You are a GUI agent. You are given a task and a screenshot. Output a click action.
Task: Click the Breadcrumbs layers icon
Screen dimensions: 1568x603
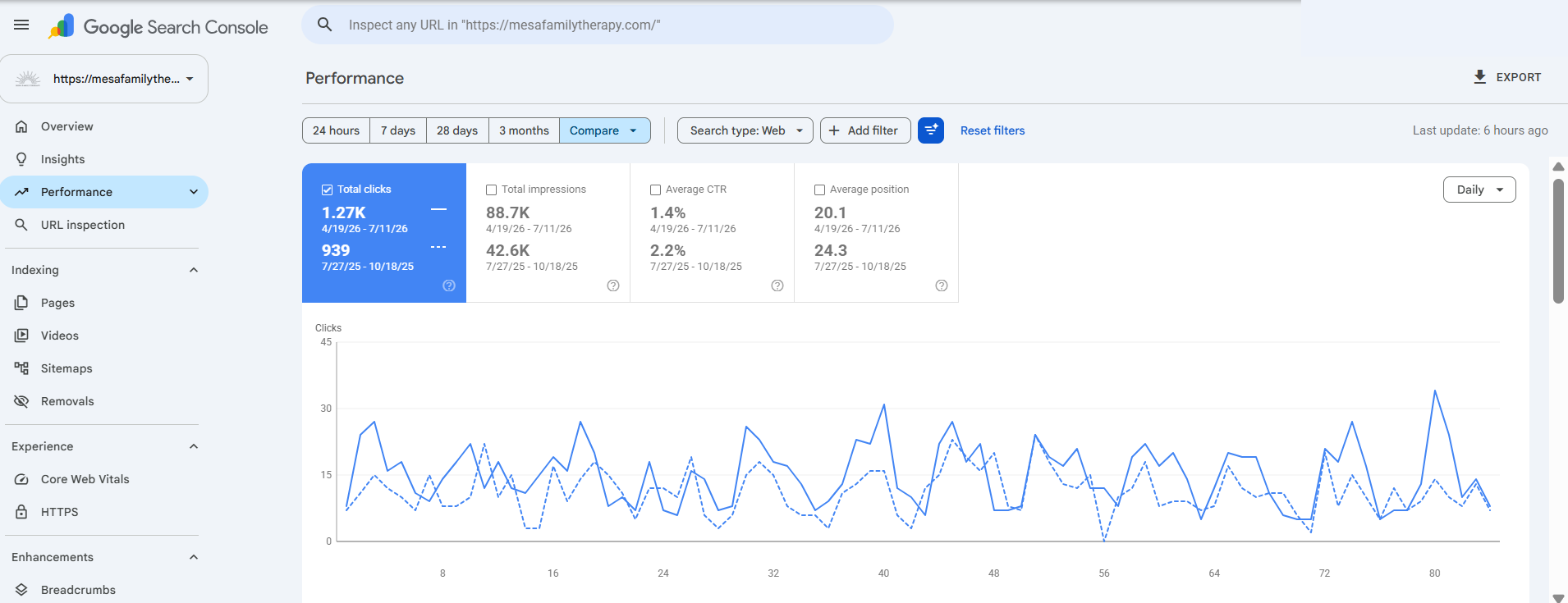point(22,590)
